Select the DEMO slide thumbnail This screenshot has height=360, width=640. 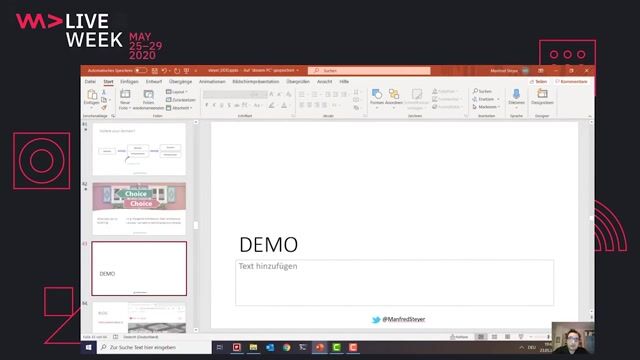(x=139, y=268)
